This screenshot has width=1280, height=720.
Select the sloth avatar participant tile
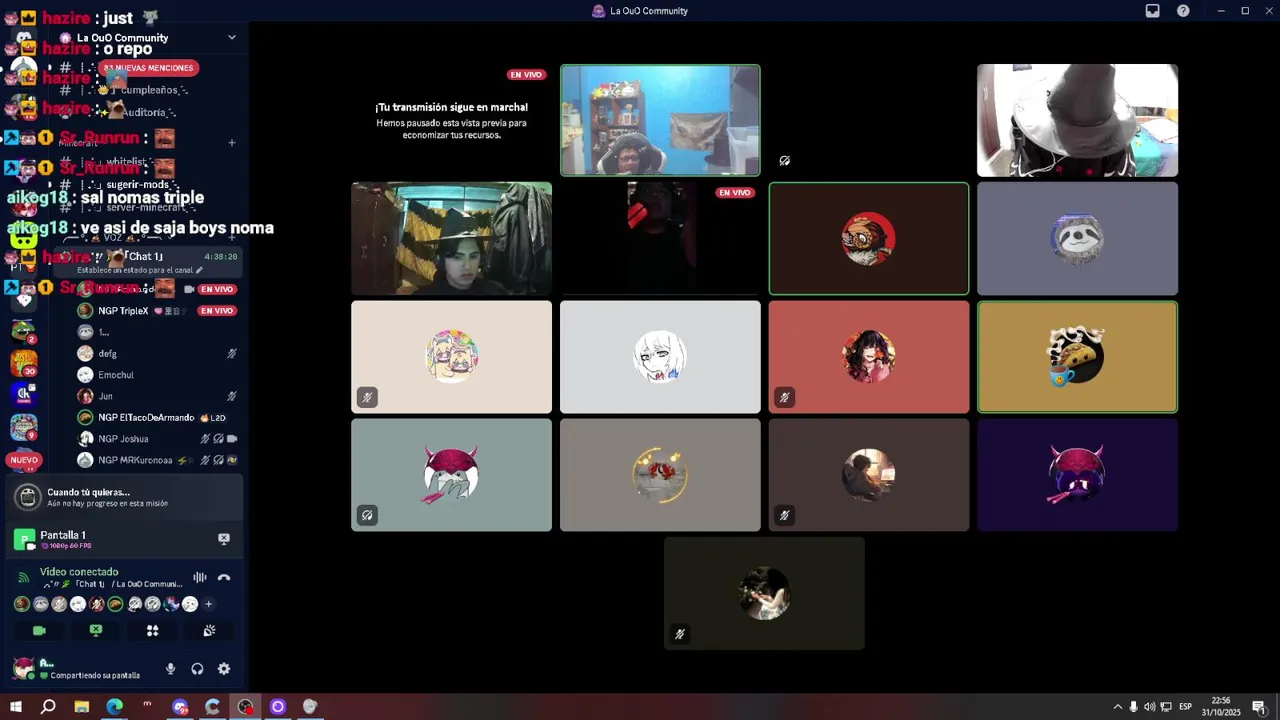point(1077,238)
